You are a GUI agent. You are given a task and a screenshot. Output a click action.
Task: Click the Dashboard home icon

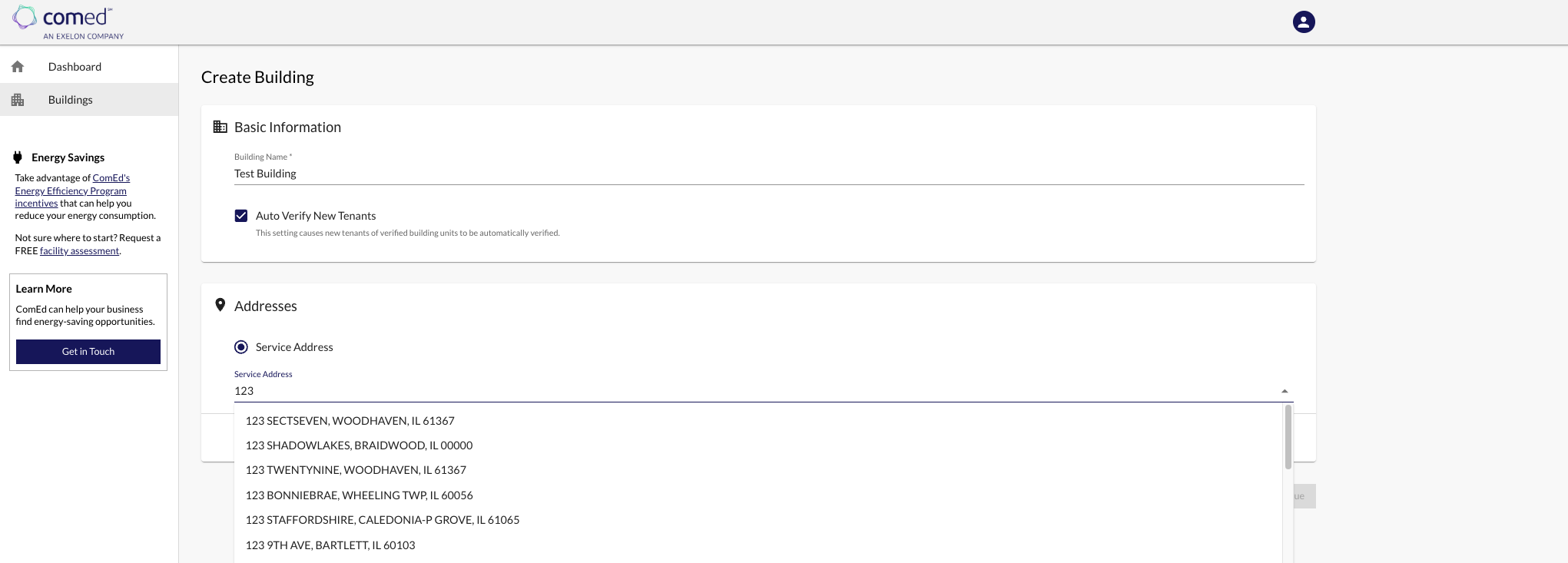tap(18, 67)
